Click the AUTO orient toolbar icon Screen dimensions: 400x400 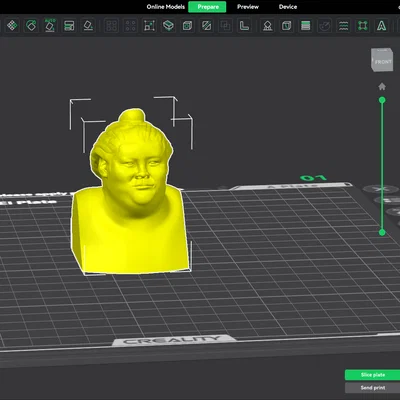coord(50,26)
